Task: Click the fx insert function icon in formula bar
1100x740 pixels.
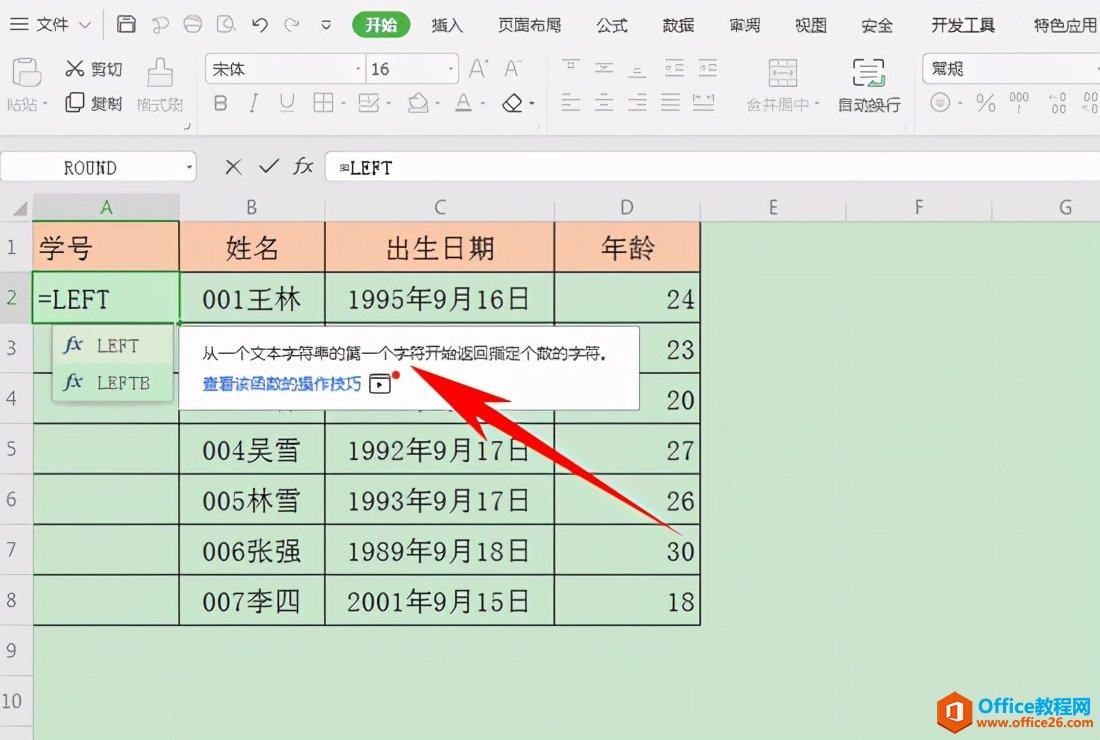Action: (x=303, y=166)
